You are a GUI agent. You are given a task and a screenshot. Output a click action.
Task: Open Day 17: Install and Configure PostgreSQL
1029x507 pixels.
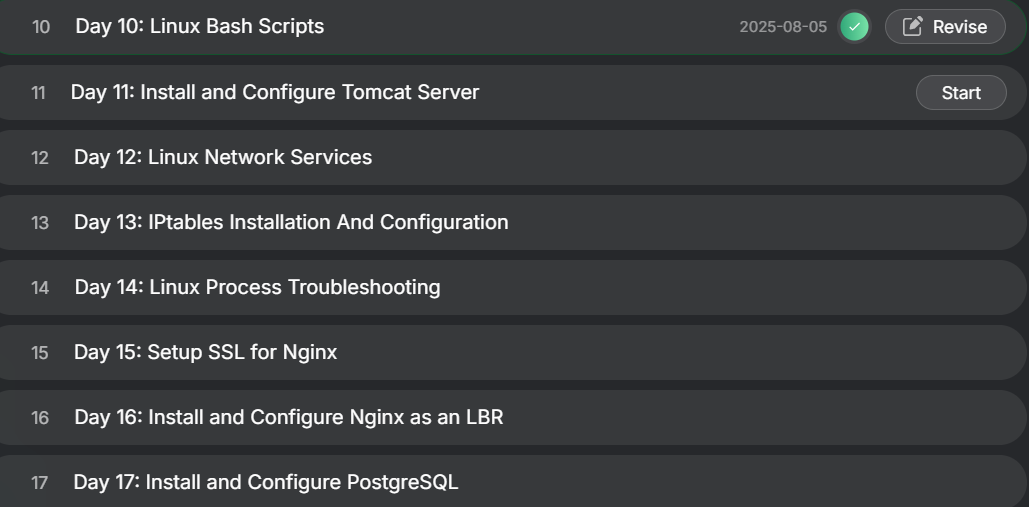265,482
